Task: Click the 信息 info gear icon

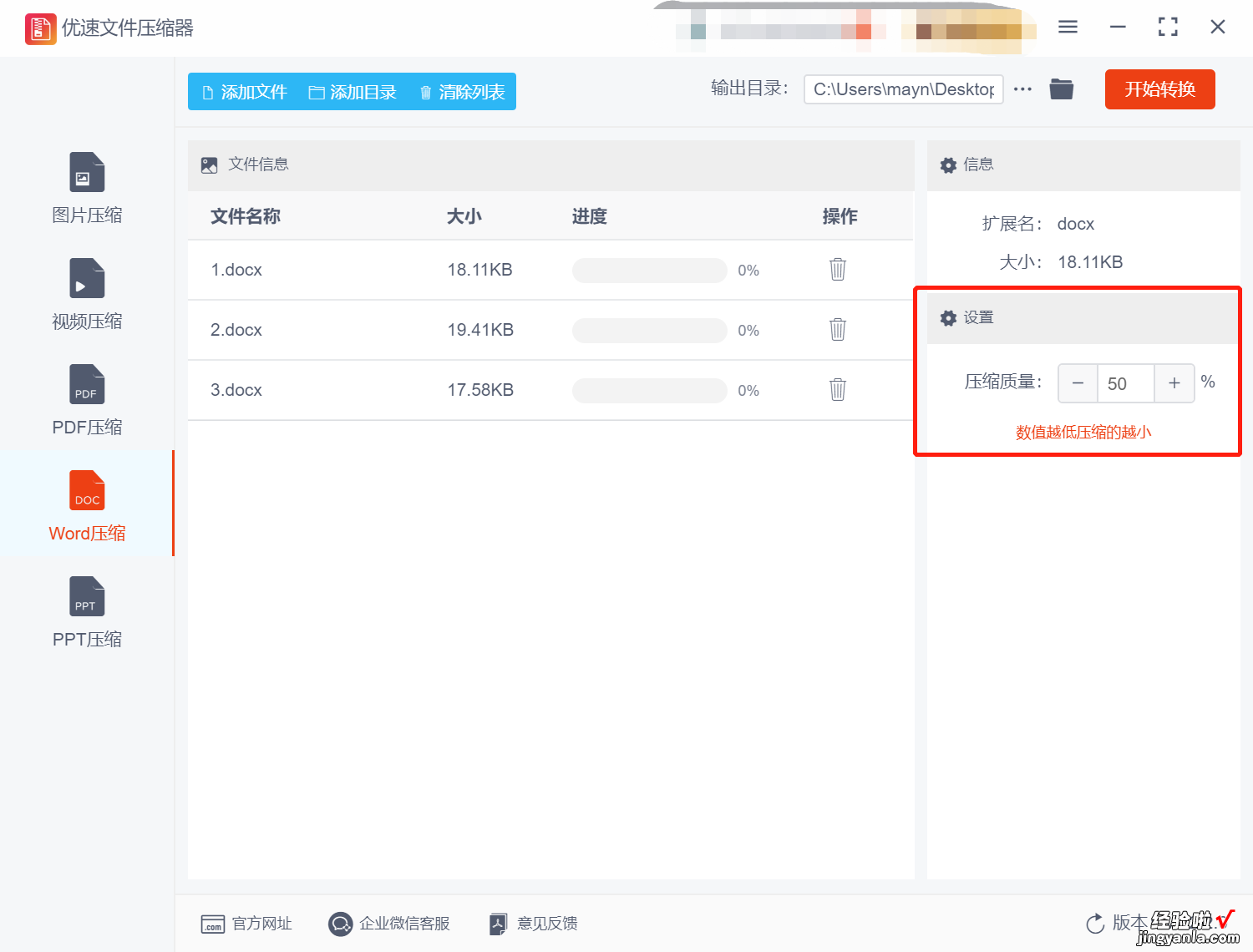Action: (x=948, y=165)
